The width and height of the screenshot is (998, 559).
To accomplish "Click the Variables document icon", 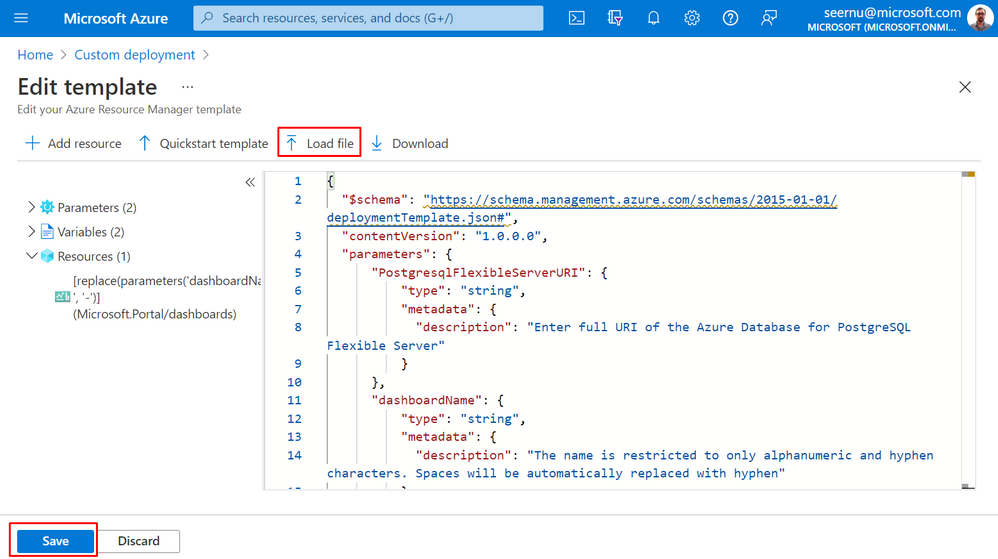I will [x=47, y=232].
